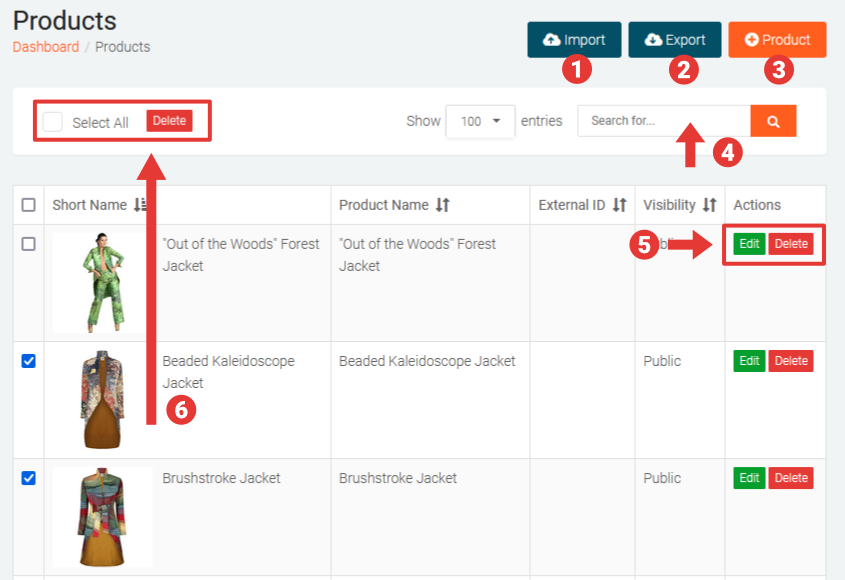The width and height of the screenshot is (845, 580).
Task: Delete the Brushstroke Jacket product
Action: (791, 478)
